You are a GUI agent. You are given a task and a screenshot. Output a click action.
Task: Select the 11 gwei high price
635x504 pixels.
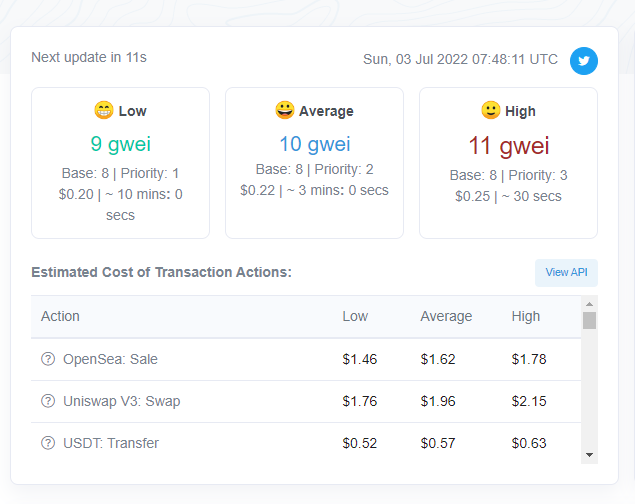coord(509,146)
